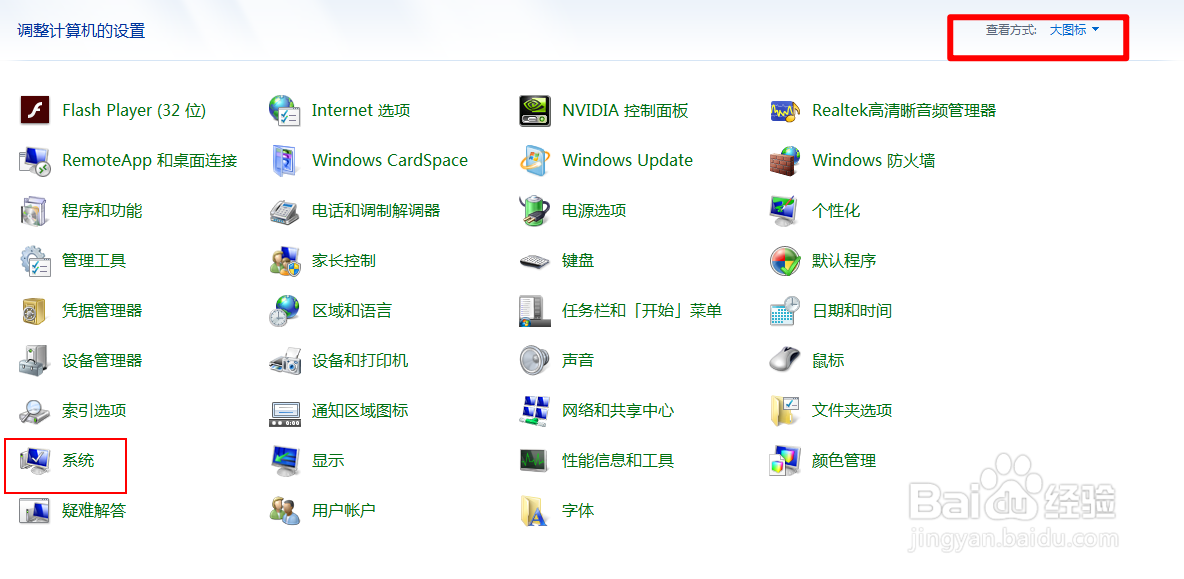Click the Internet 选项 text link
The height and width of the screenshot is (579, 1184).
point(361,111)
